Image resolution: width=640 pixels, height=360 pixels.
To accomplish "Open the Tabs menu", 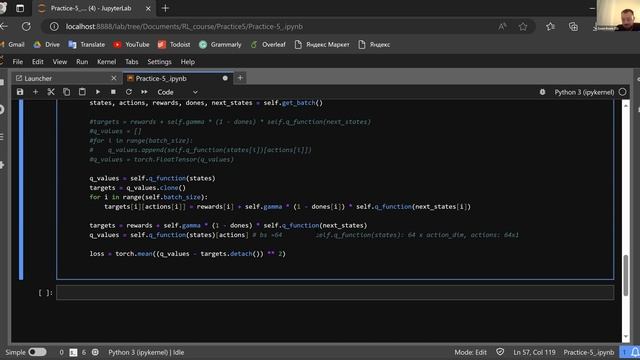I will pyautogui.click(x=131, y=62).
